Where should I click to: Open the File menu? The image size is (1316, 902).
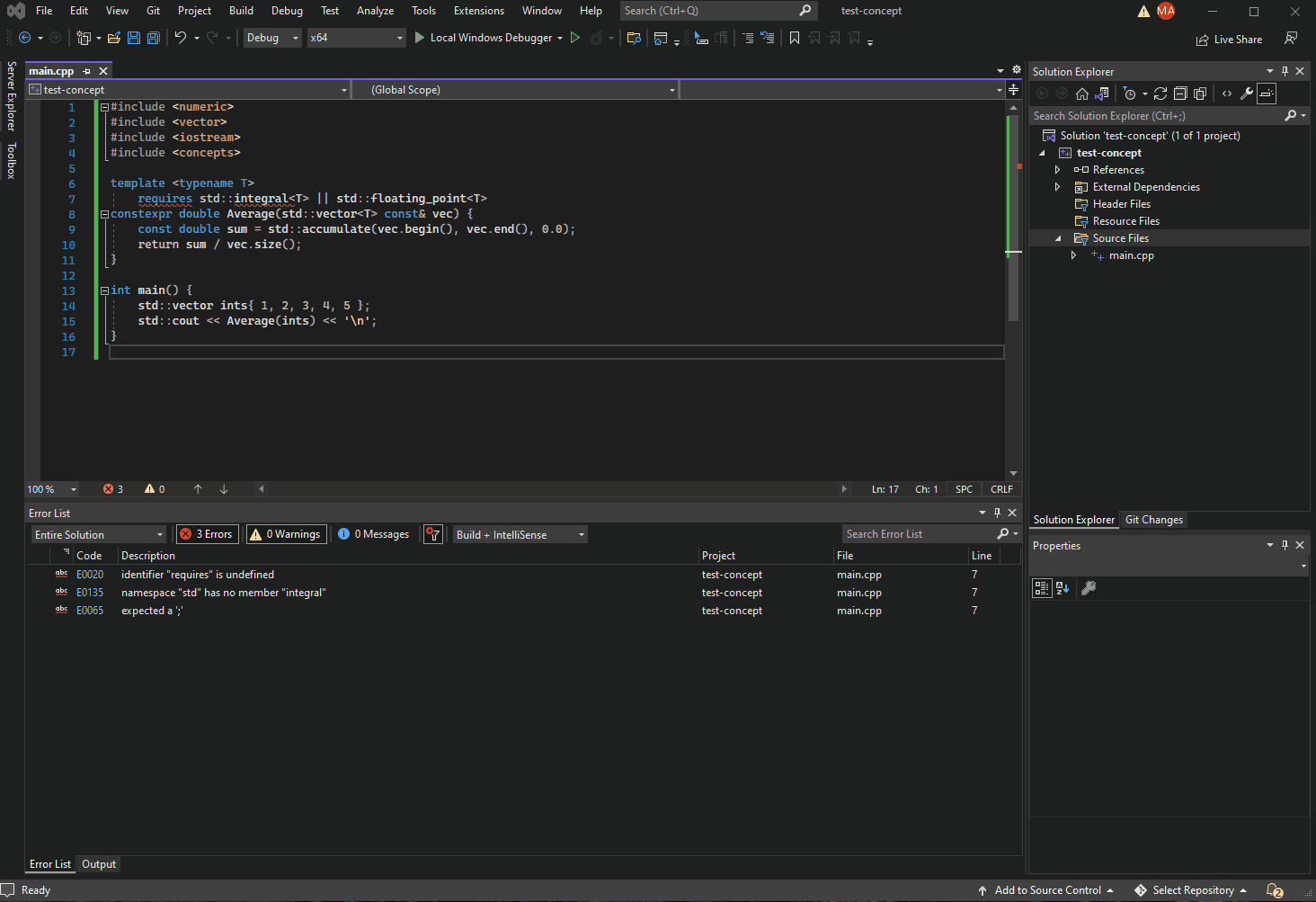pyautogui.click(x=44, y=11)
